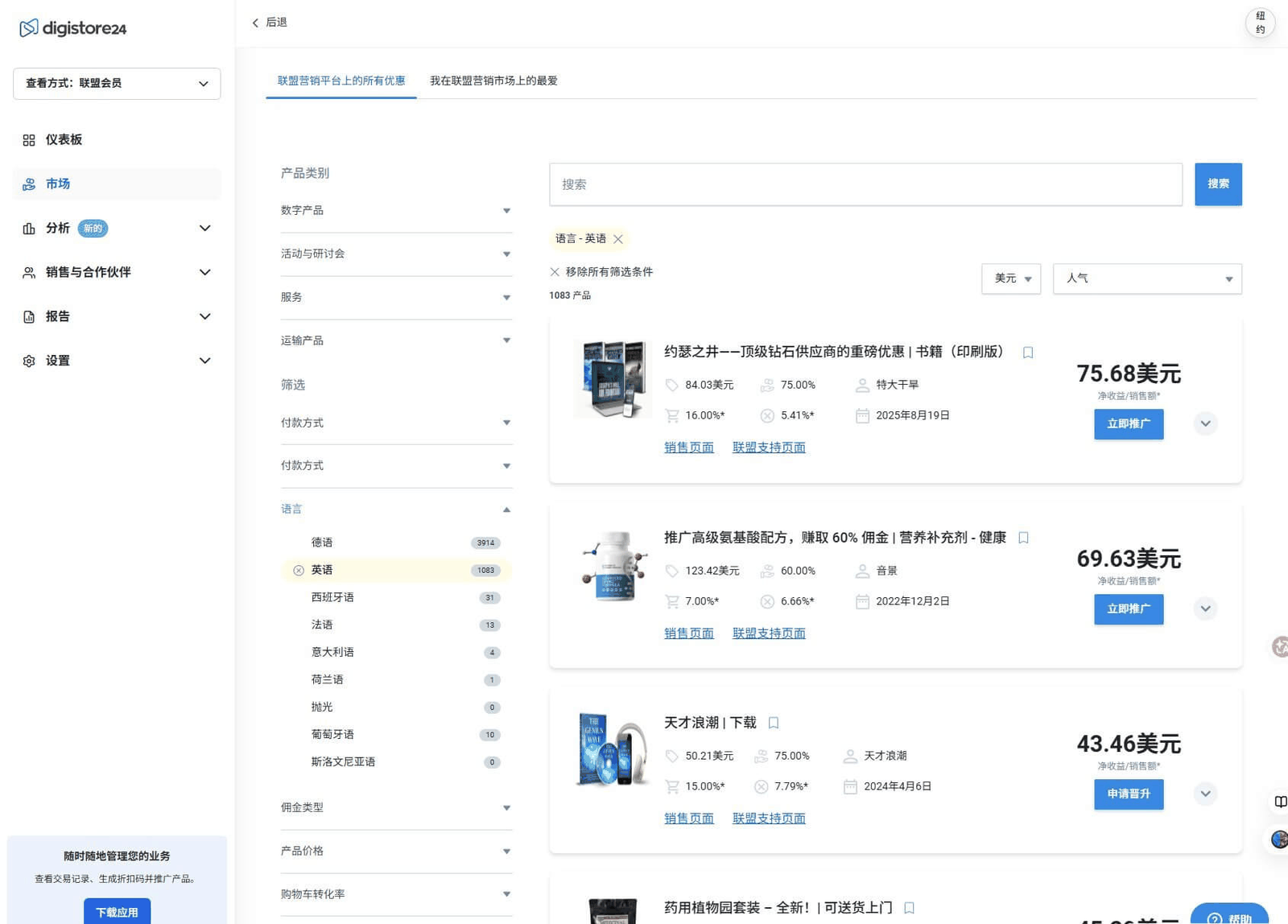
Task: Open 联盟支持页面 link of 天才浪潮
Action: click(769, 819)
